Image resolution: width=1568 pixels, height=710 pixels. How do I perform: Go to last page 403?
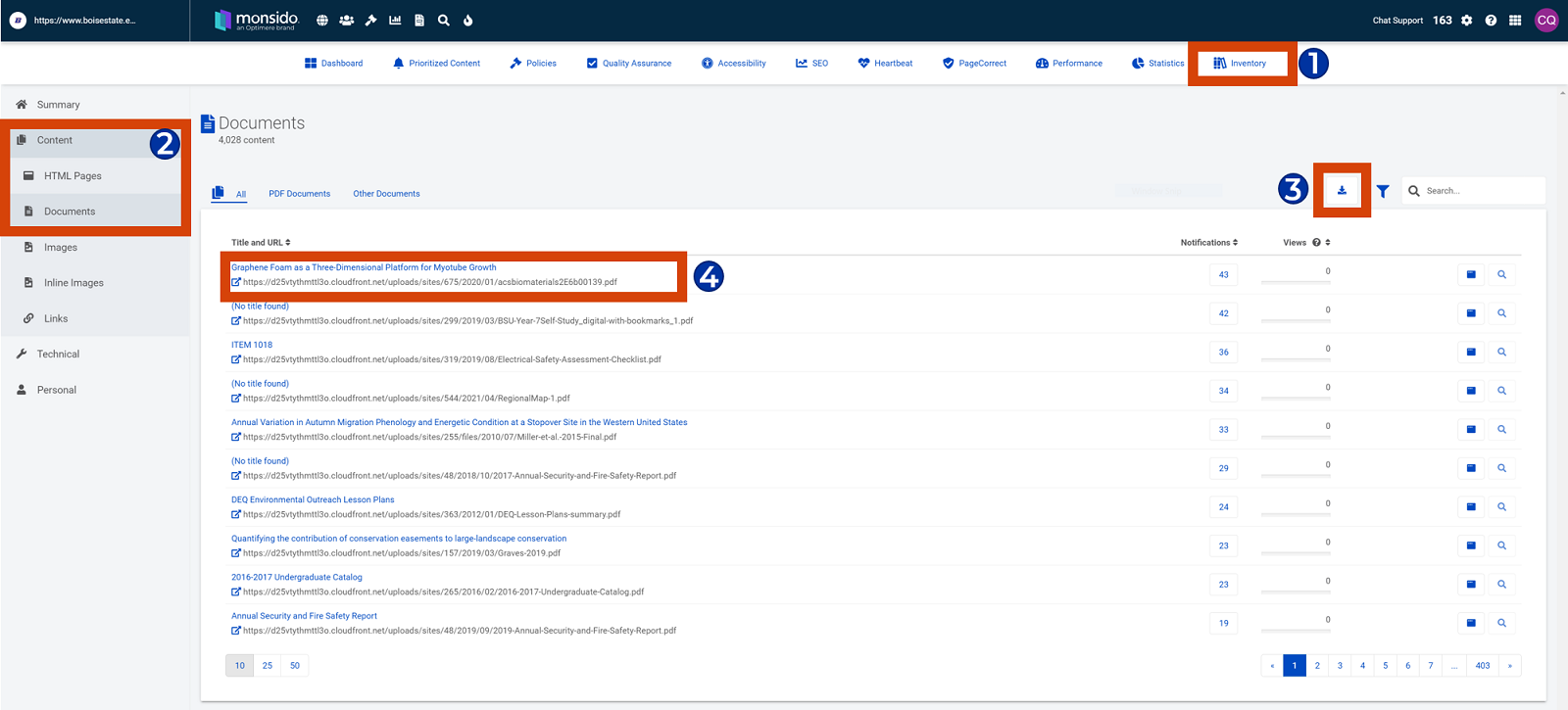pyautogui.click(x=1483, y=666)
